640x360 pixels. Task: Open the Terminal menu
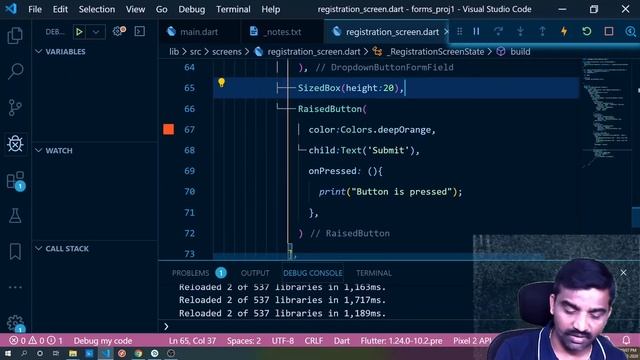(233, 9)
